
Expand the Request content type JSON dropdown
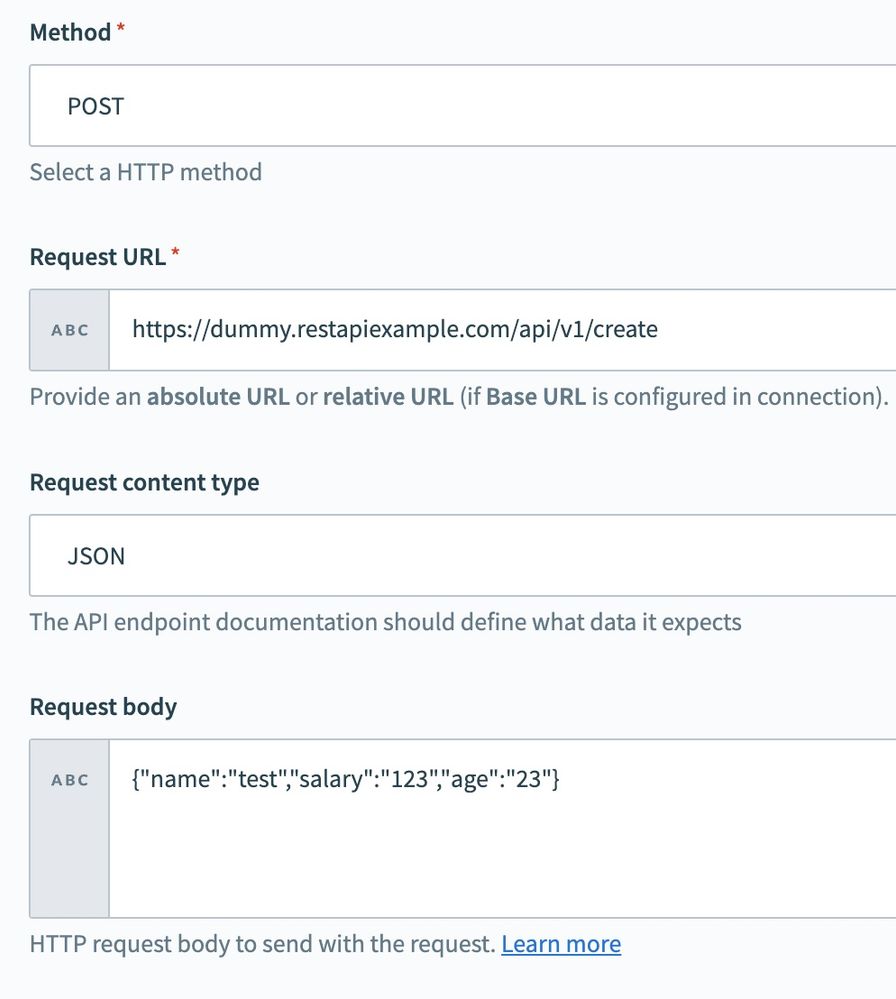point(460,556)
